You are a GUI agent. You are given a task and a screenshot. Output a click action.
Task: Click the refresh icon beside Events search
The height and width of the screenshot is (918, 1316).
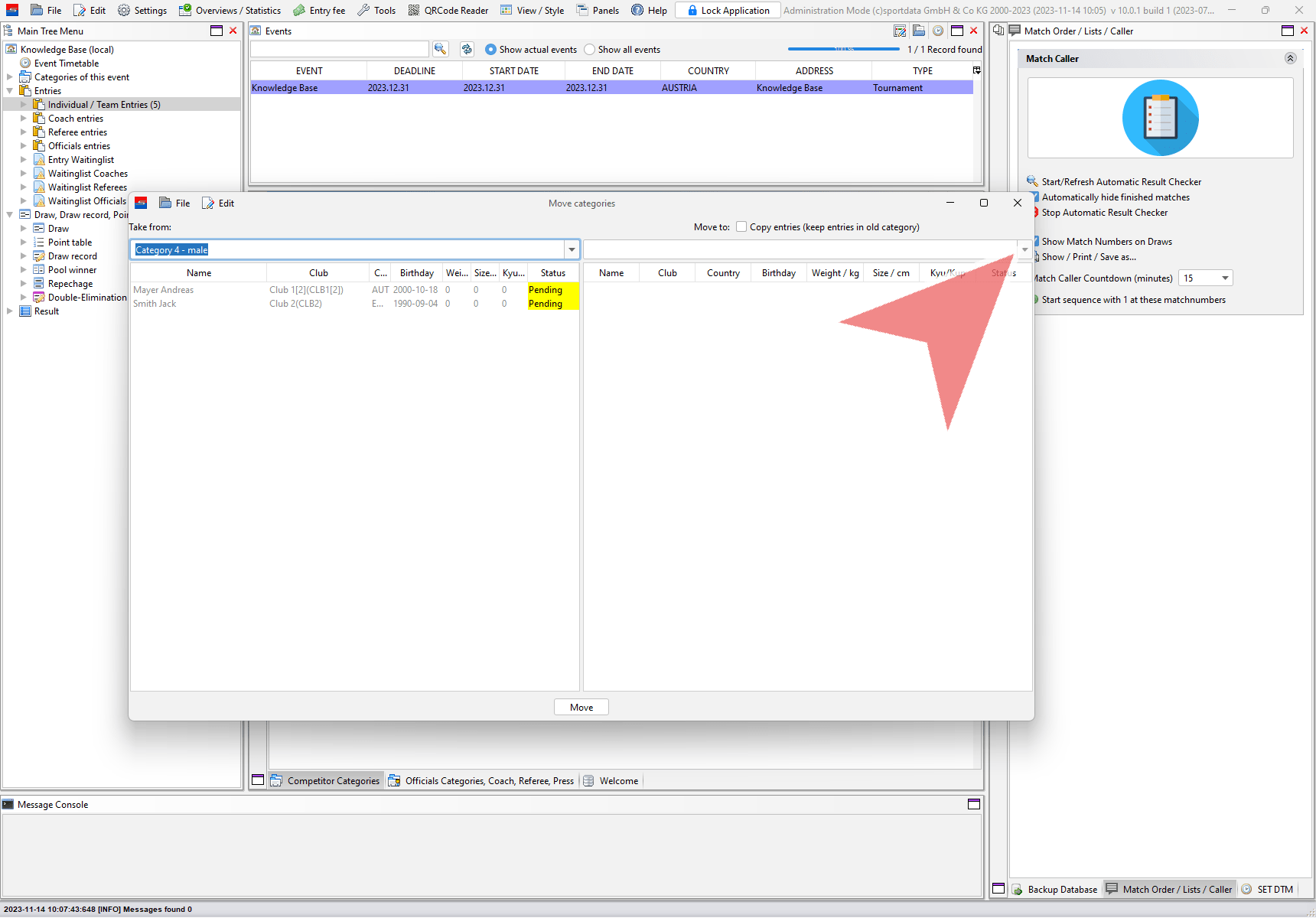click(467, 49)
